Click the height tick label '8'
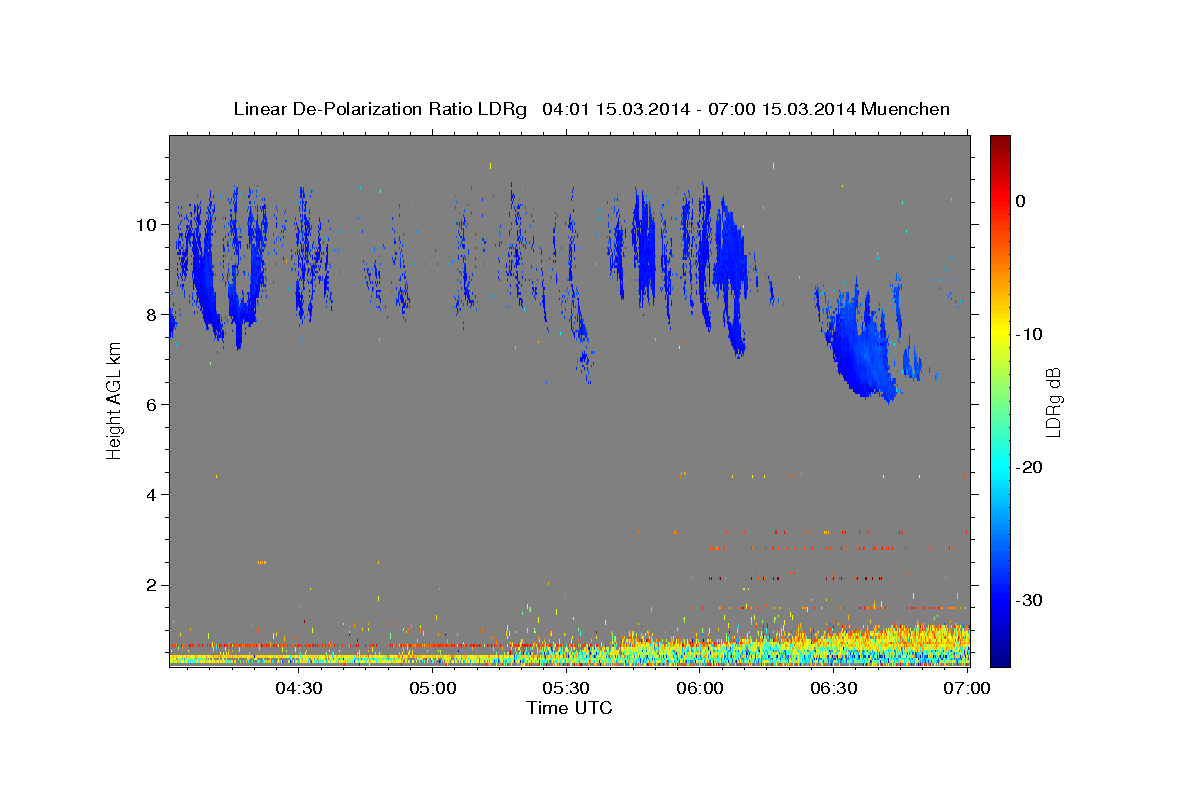This screenshot has height=800, width=1200. [153, 314]
